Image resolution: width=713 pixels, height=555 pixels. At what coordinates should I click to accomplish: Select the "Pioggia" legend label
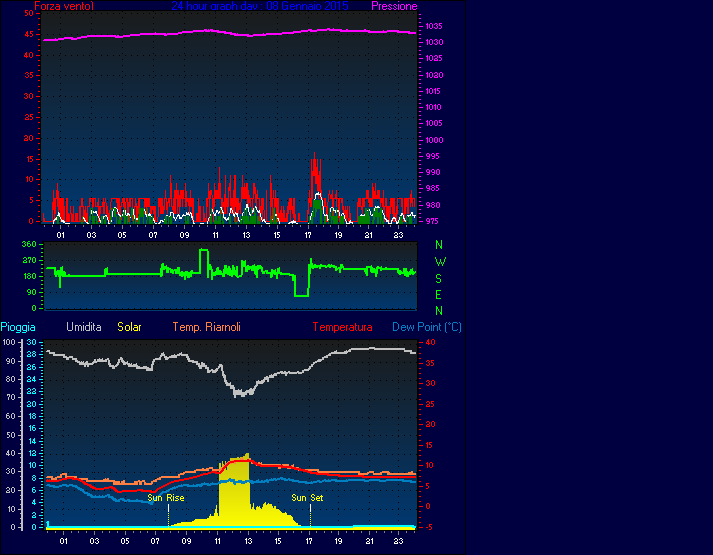tap(18, 327)
